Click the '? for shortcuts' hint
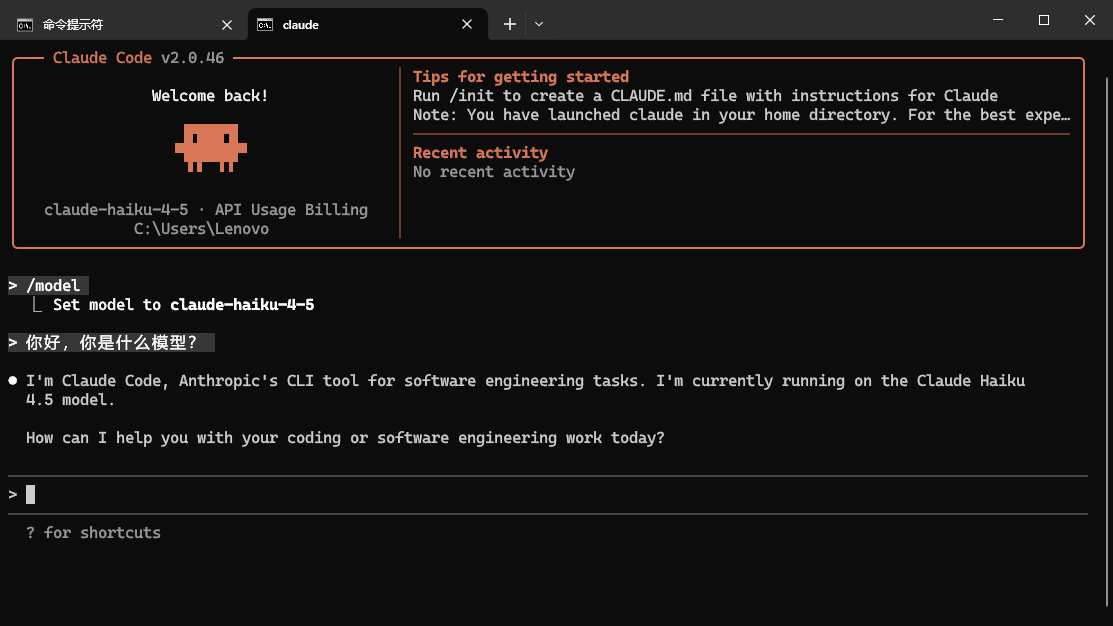 click(93, 533)
